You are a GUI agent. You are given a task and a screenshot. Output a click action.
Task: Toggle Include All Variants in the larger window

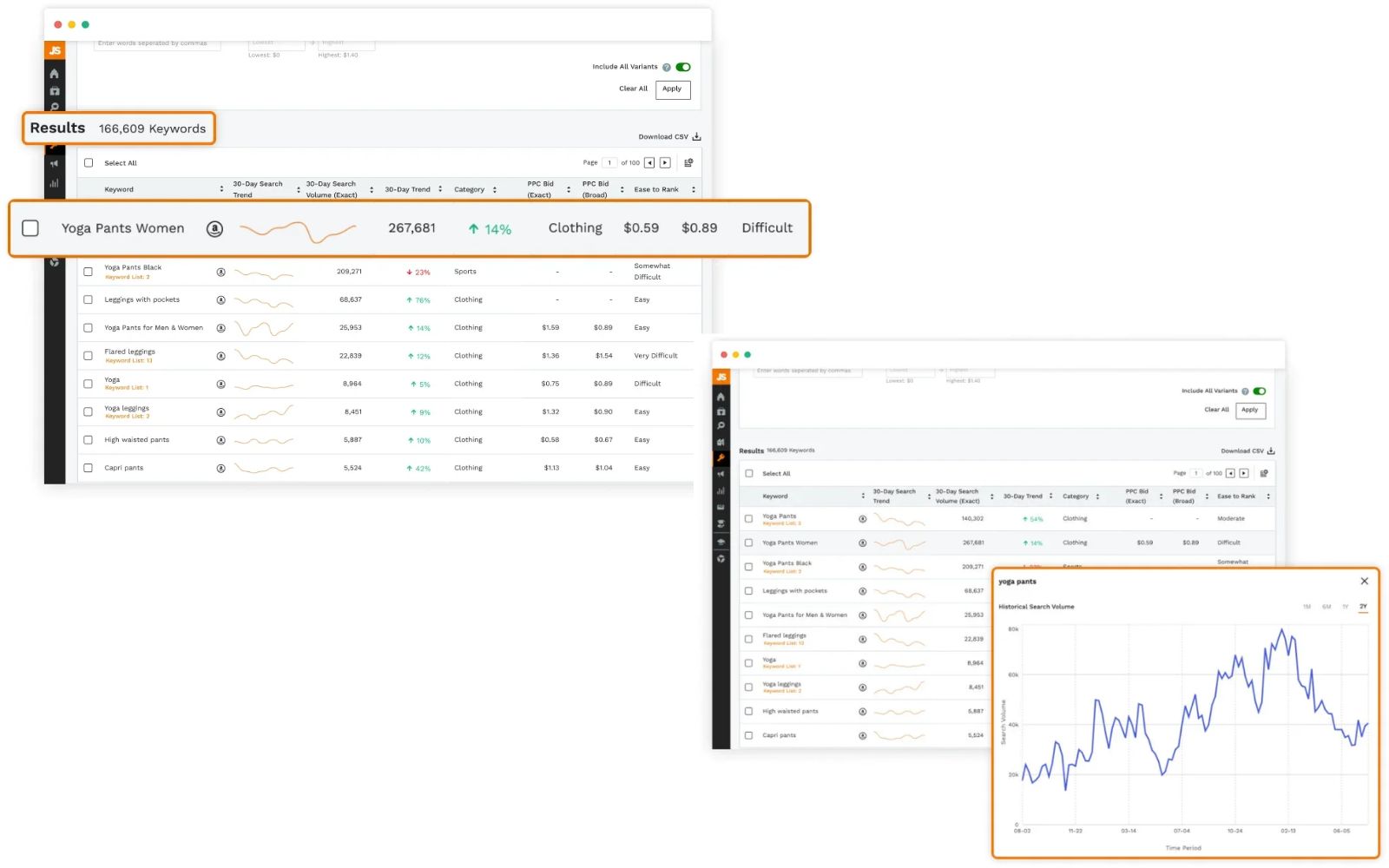pos(683,67)
